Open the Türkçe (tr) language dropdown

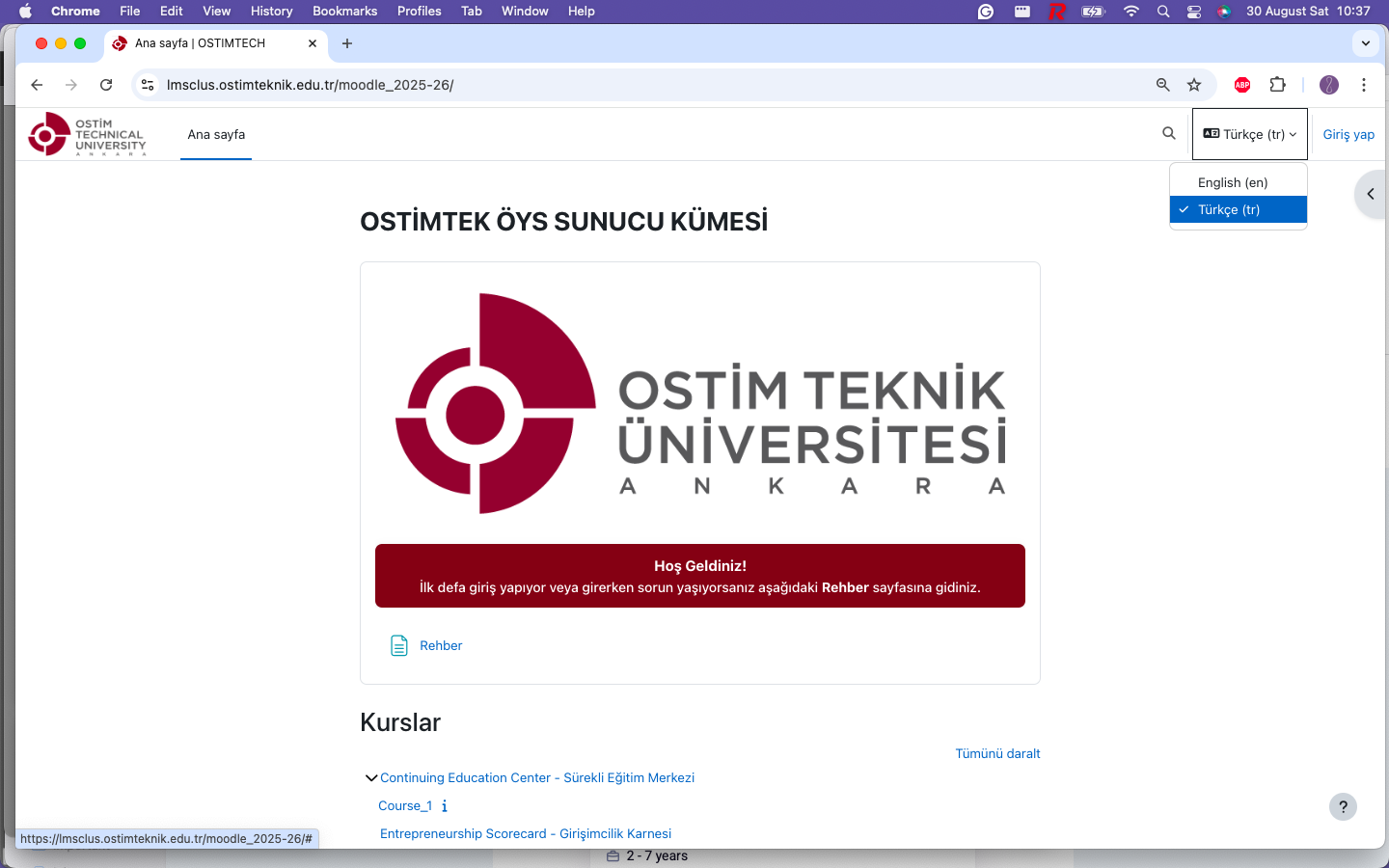pos(1249,134)
